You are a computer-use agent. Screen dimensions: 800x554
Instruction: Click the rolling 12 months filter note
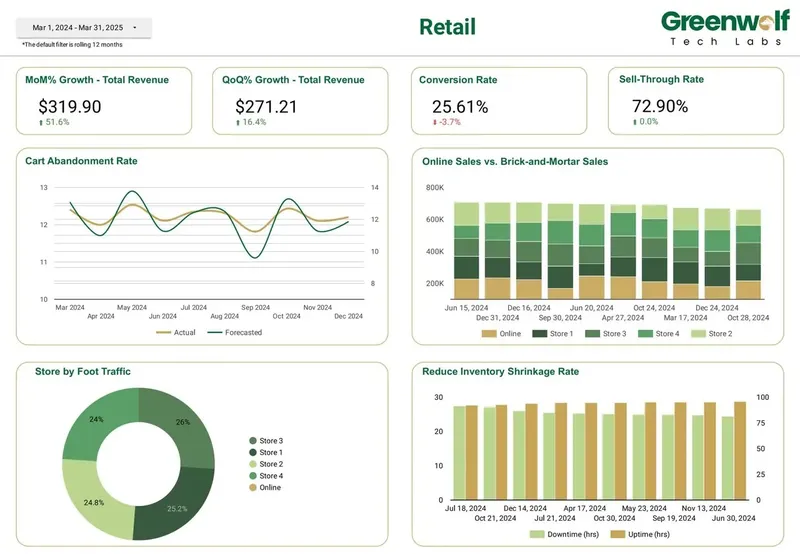(x=72, y=45)
